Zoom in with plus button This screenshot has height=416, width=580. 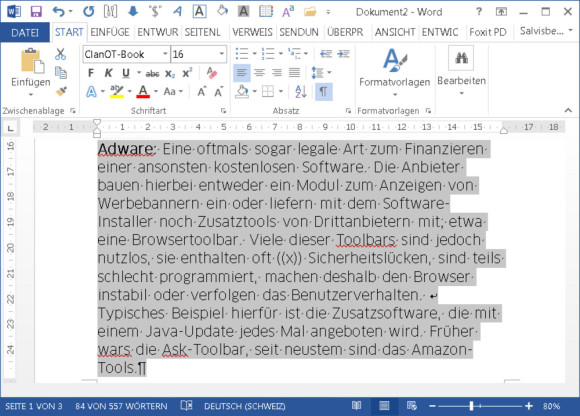(x=529, y=406)
